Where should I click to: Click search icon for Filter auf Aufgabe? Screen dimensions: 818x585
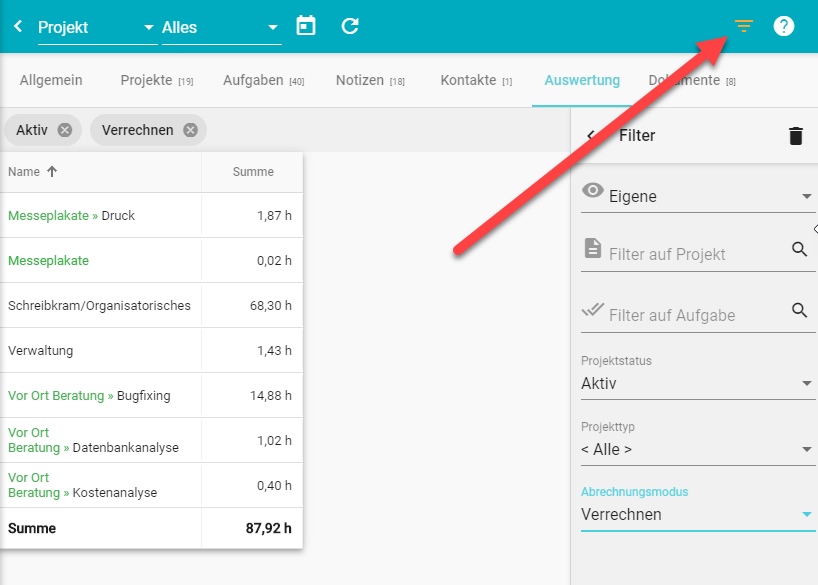(799, 311)
